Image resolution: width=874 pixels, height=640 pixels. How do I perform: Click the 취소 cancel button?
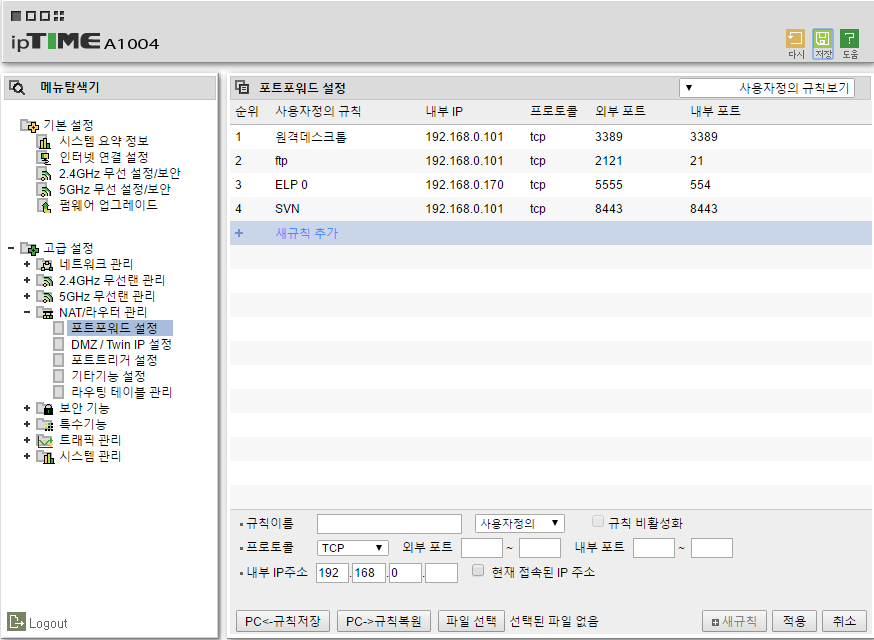click(844, 621)
